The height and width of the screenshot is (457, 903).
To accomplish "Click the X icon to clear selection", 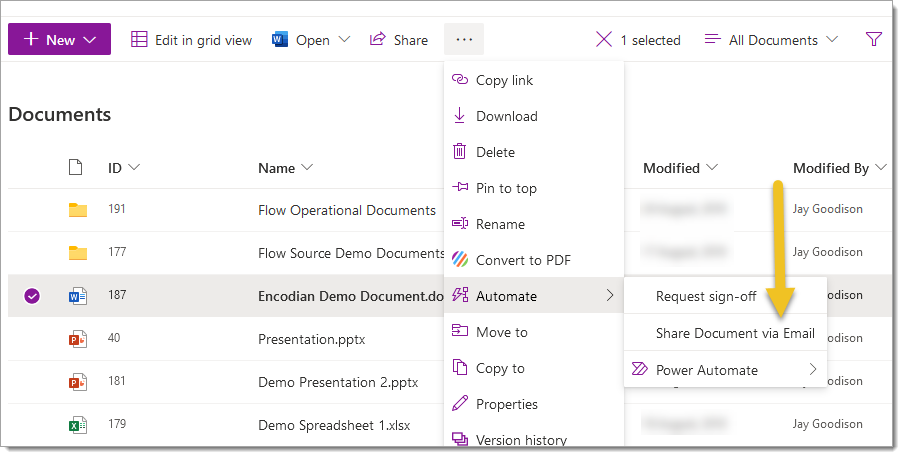I will pos(603,40).
